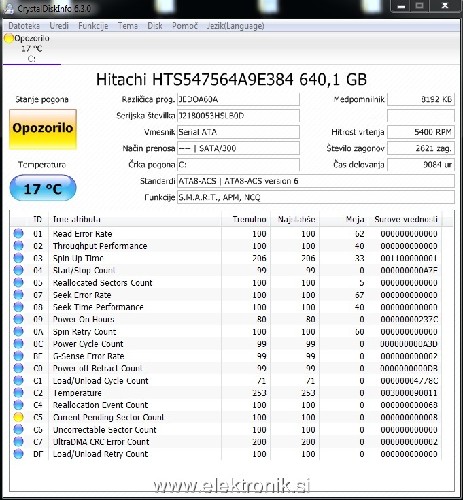Minimize the CrystalDiskInfo window
This screenshot has height=500, width=463.
coord(402,6)
